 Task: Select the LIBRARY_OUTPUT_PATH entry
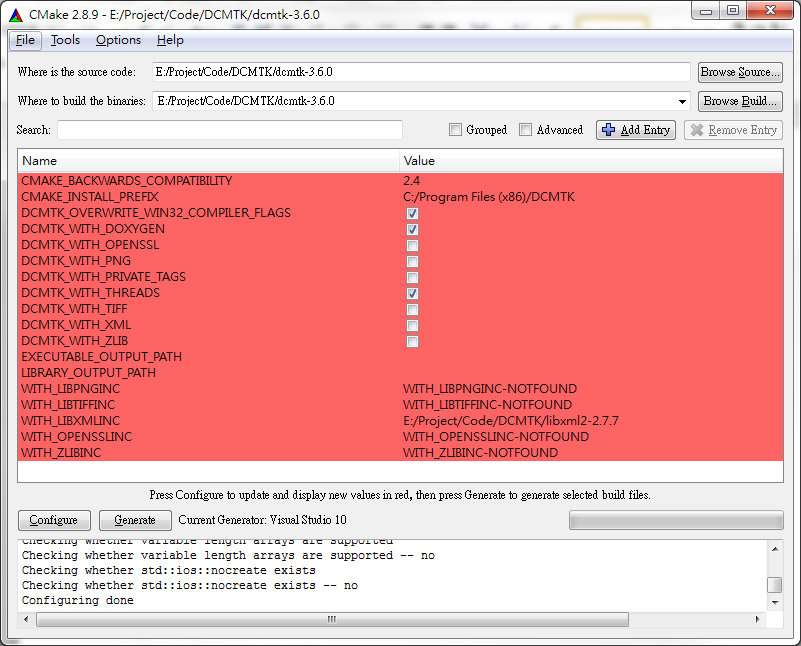click(88, 373)
